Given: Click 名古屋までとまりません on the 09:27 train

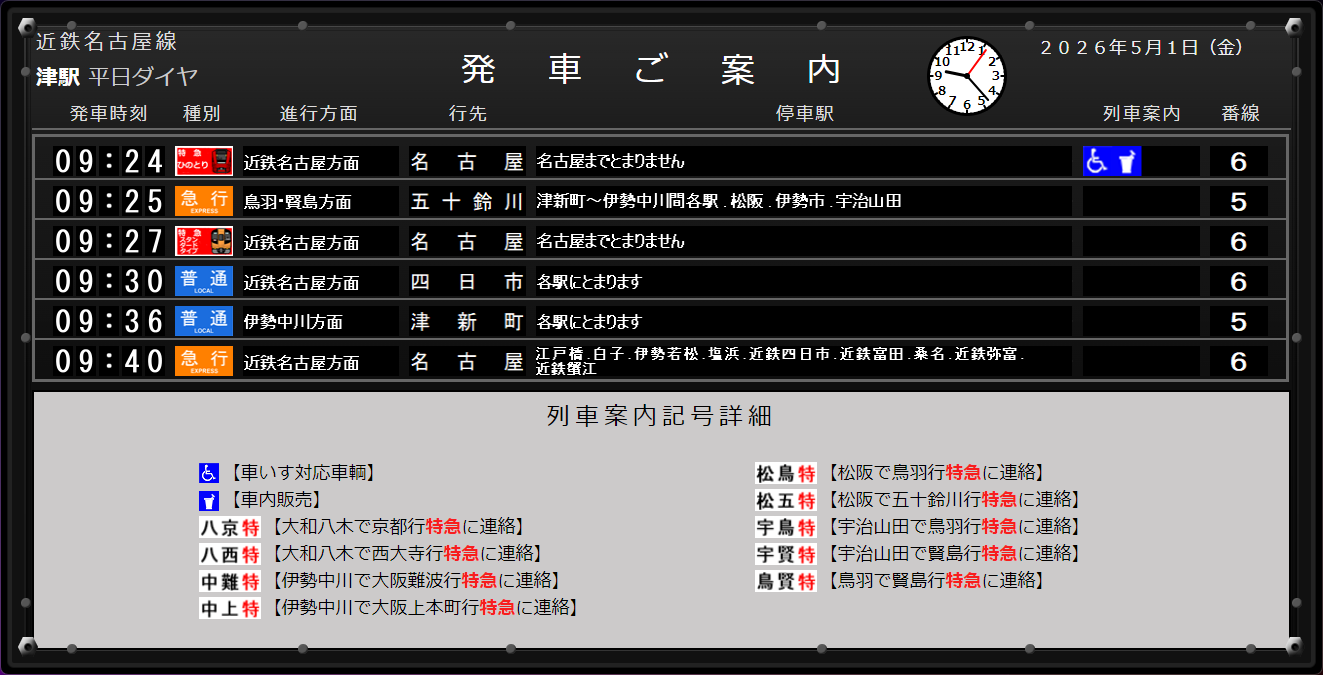Looking at the screenshot, I should click(x=610, y=241).
